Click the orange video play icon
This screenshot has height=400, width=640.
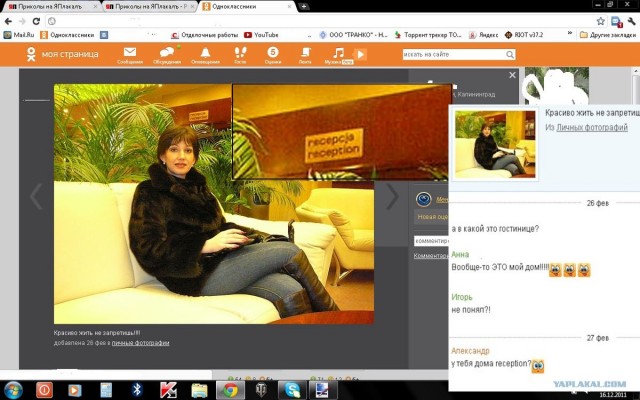360,54
